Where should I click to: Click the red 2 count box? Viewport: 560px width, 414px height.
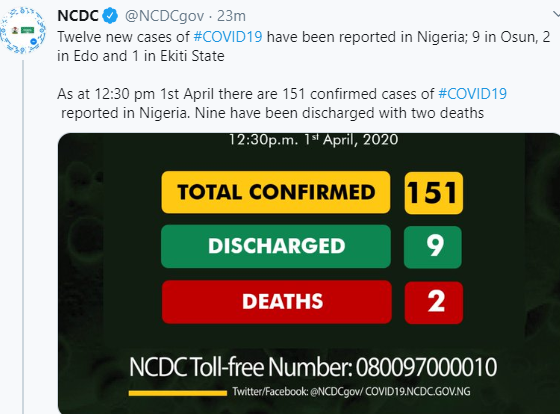pos(434,303)
